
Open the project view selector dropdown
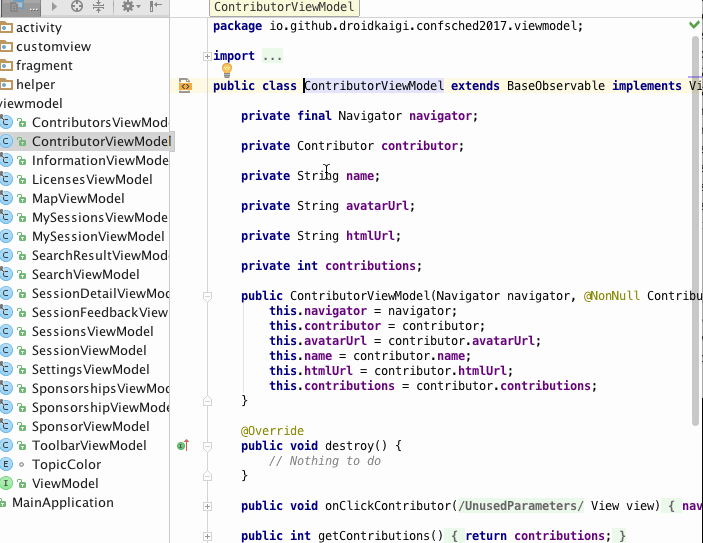pyautogui.click(x=21, y=7)
